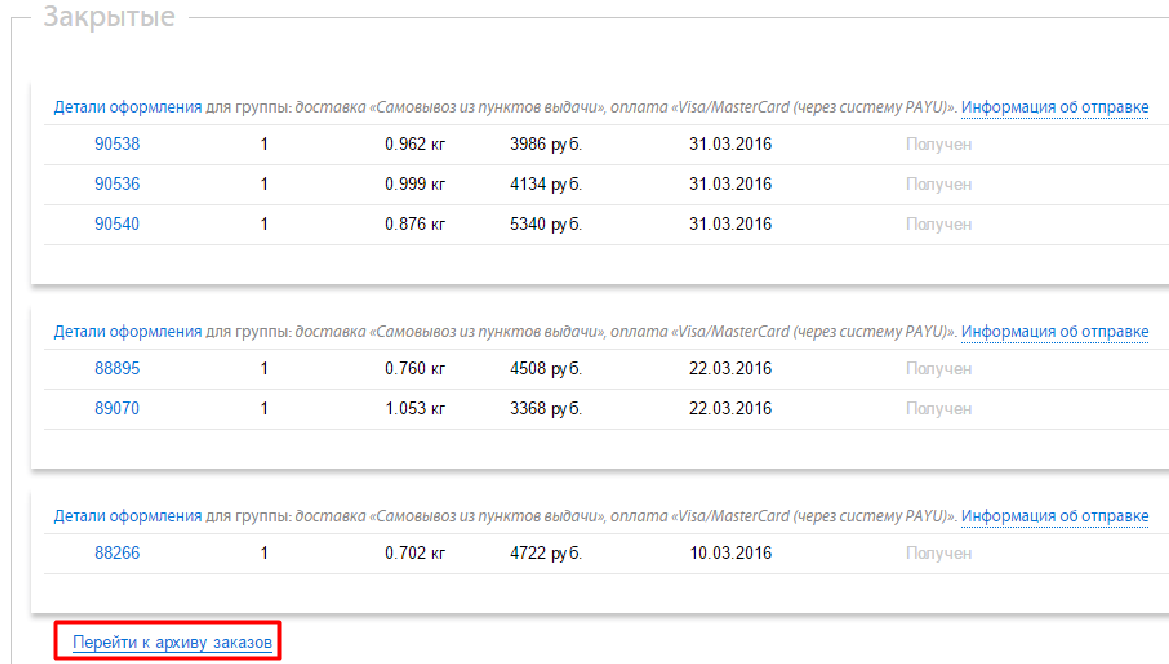Open order number 90538
The width and height of the screenshot is (1169, 664).
(x=117, y=144)
